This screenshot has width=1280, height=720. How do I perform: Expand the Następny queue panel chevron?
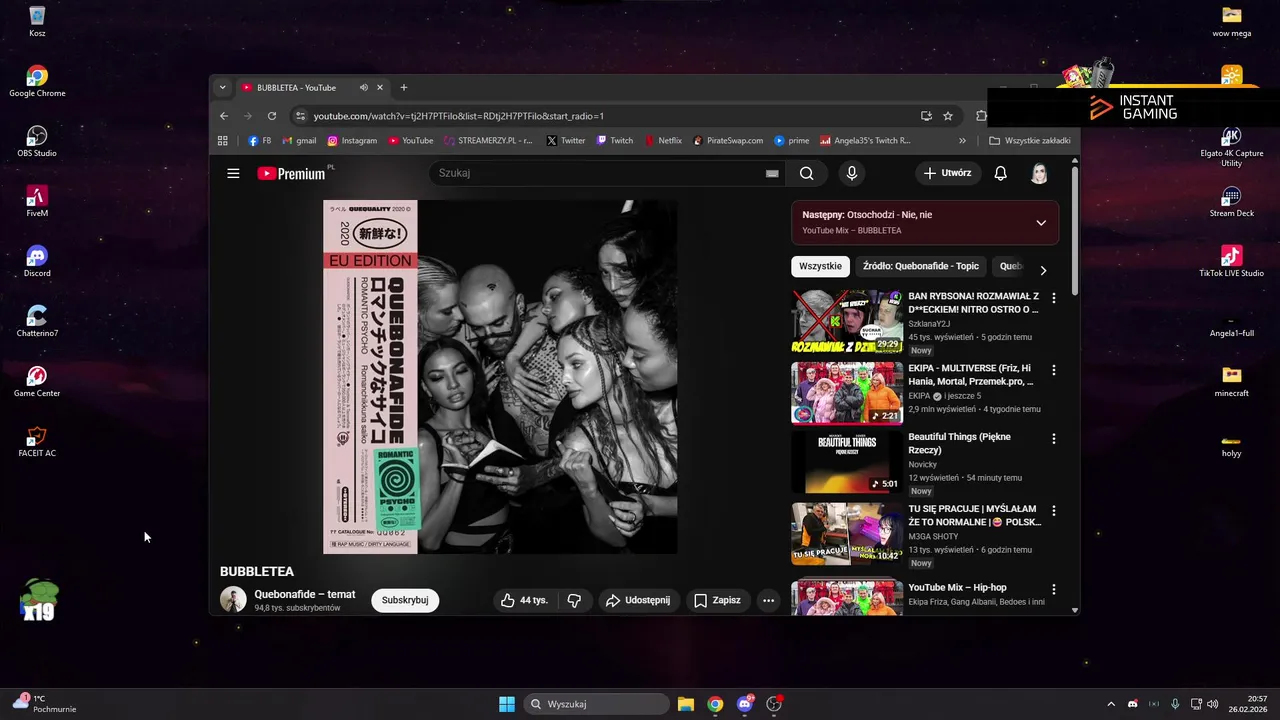coord(1041,222)
